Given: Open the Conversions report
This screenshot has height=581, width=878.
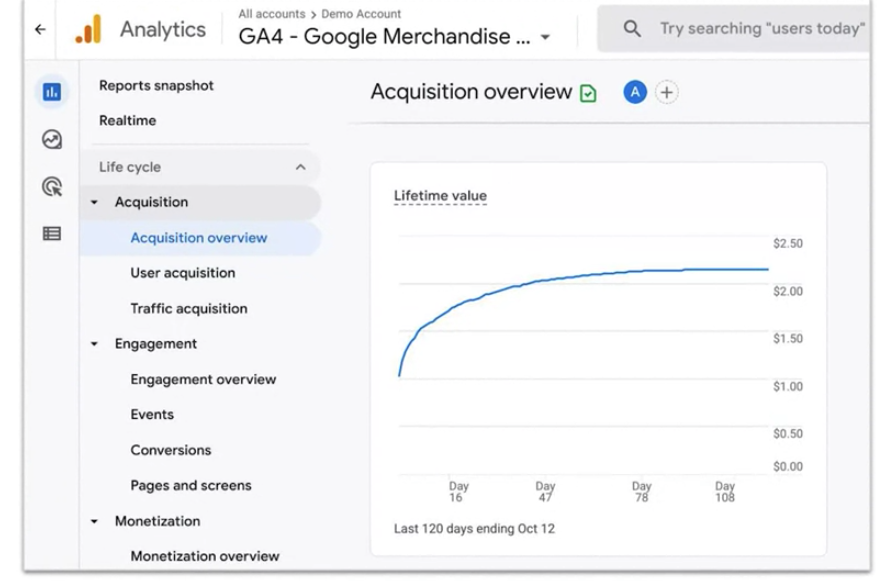Looking at the screenshot, I should [x=171, y=450].
